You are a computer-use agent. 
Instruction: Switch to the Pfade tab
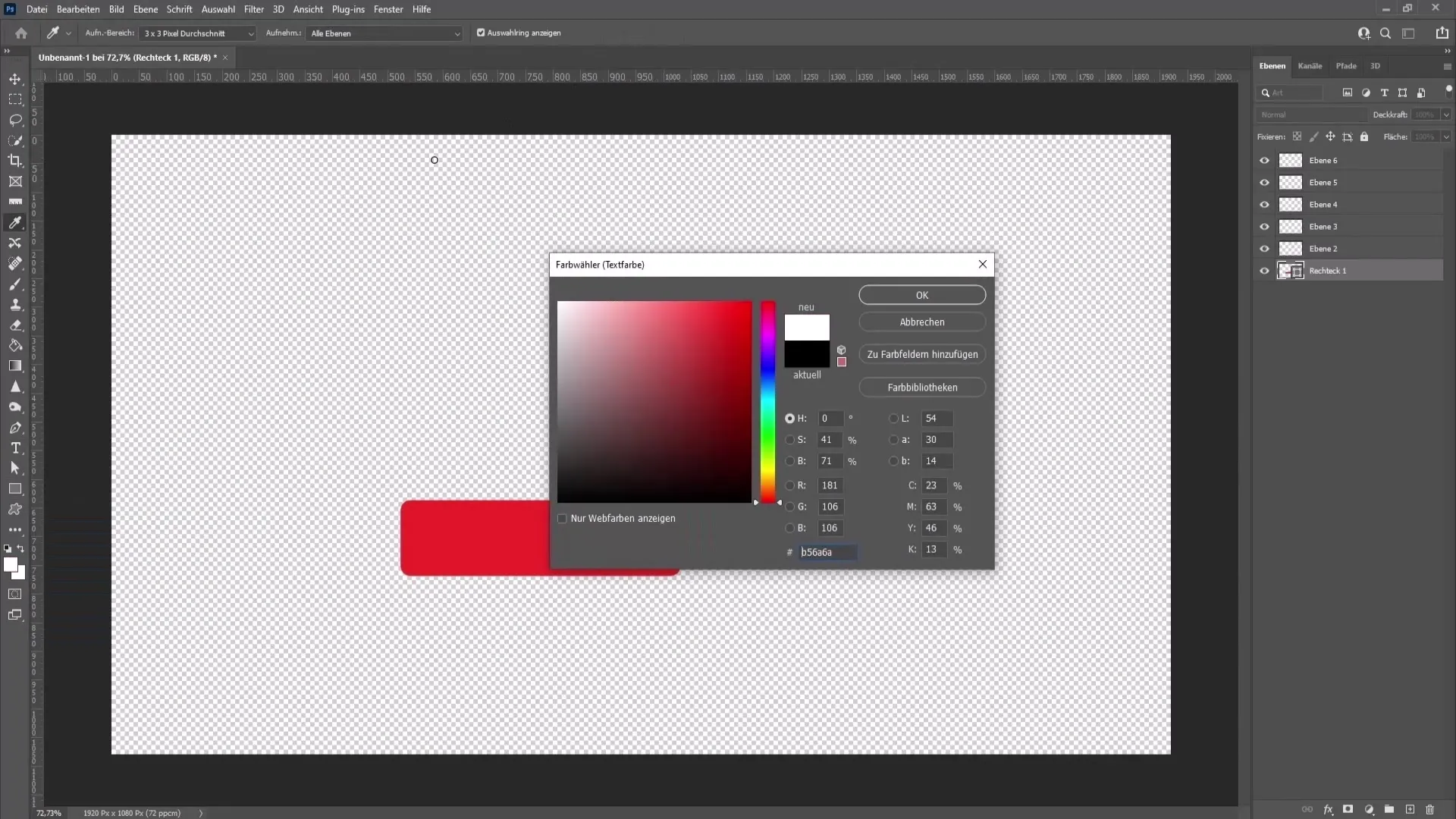1346,66
